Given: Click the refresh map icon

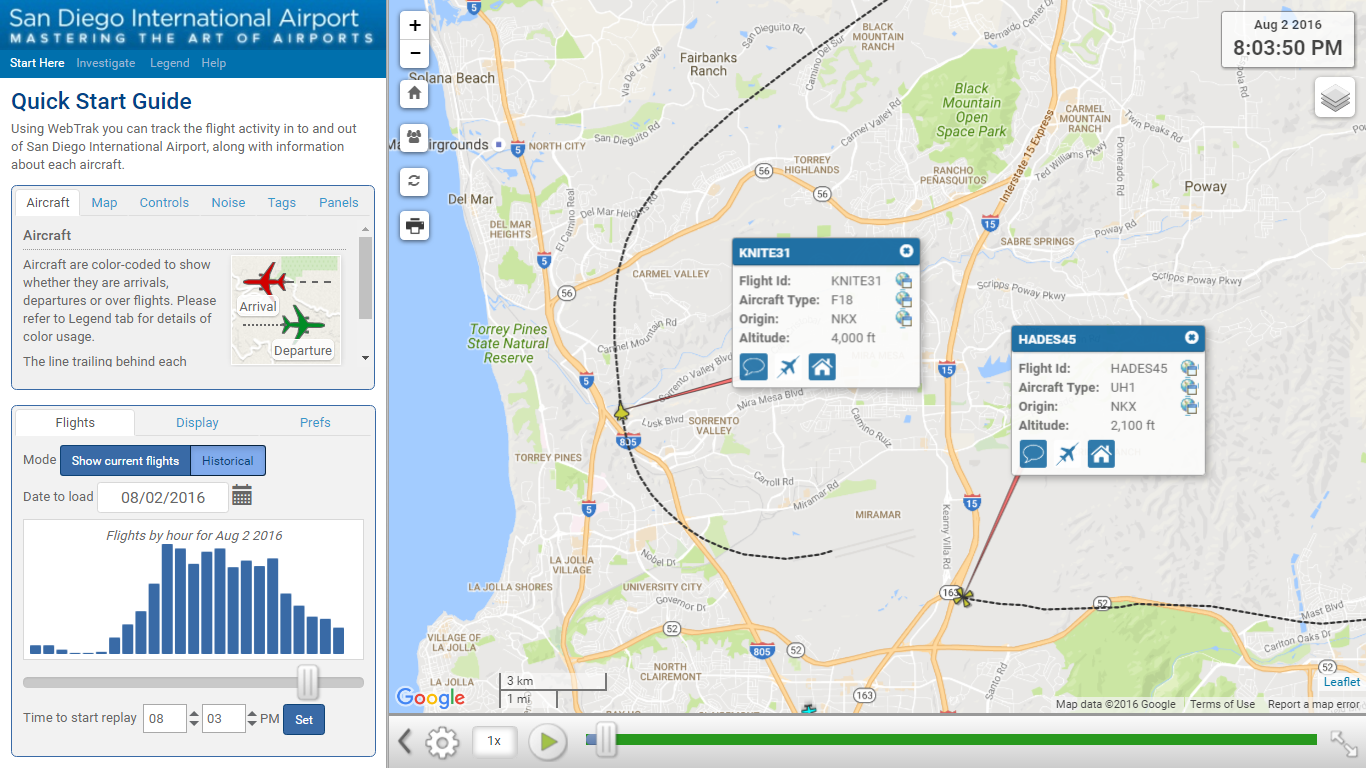Looking at the screenshot, I should (x=415, y=181).
